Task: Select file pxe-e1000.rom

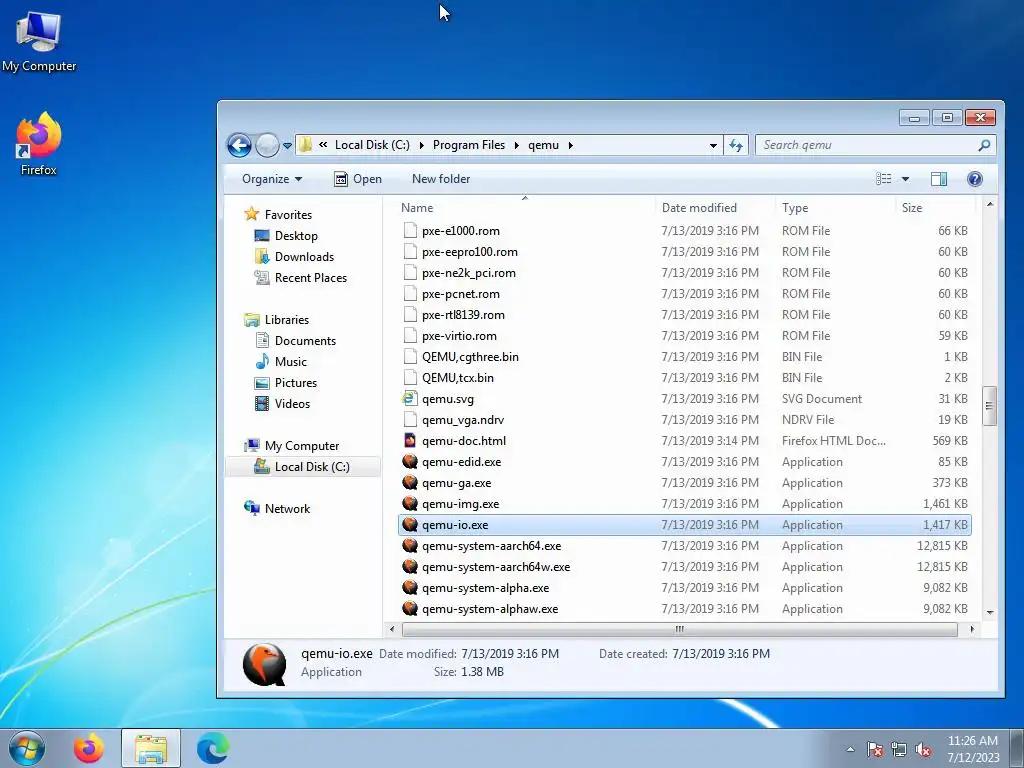Action: pos(684,231)
